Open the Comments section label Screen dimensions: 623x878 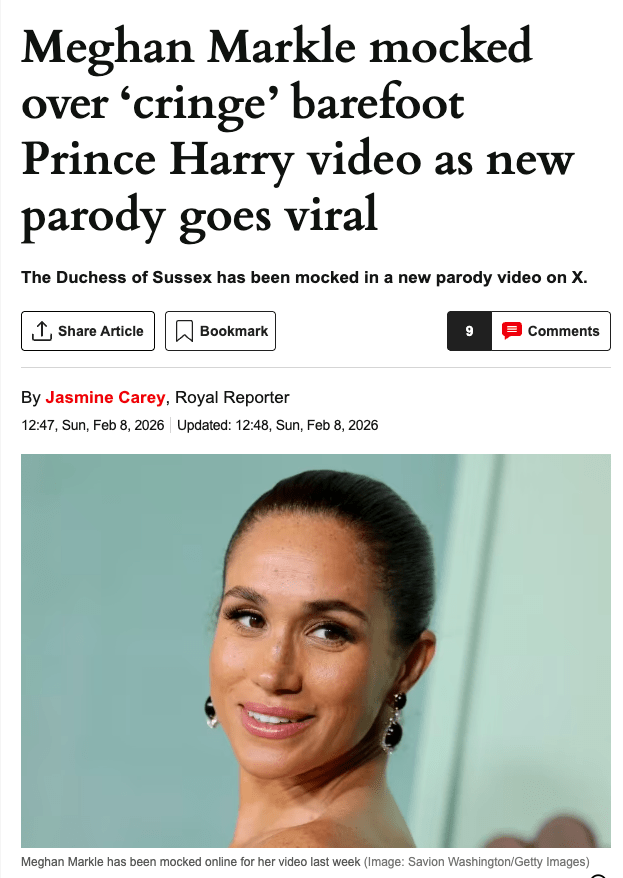[563, 331]
